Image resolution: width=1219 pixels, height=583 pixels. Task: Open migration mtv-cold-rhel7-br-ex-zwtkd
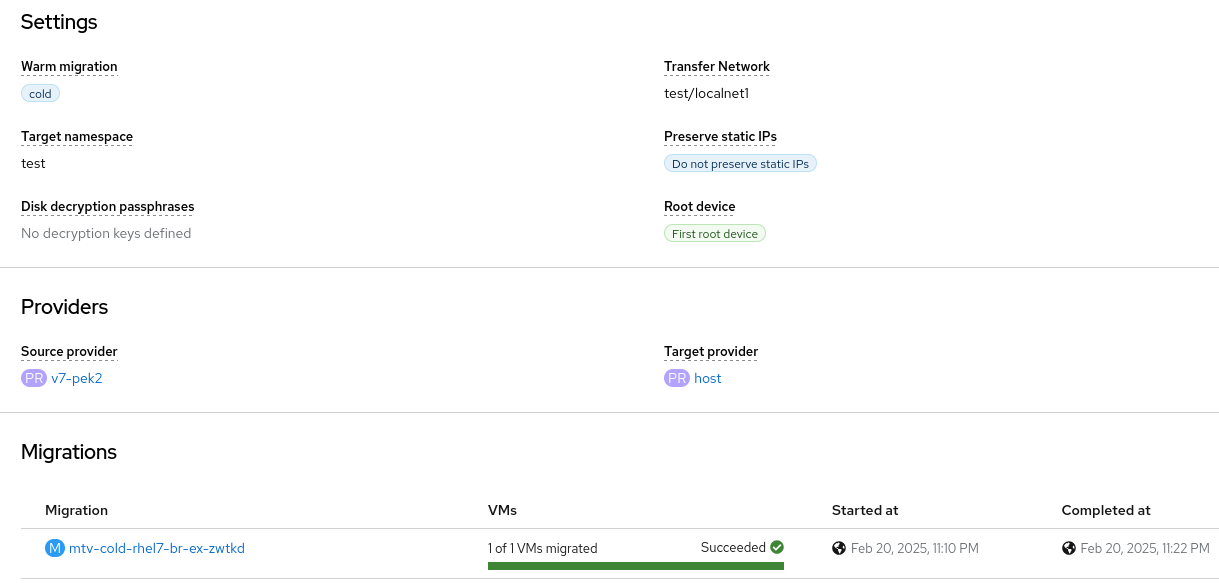tap(157, 548)
